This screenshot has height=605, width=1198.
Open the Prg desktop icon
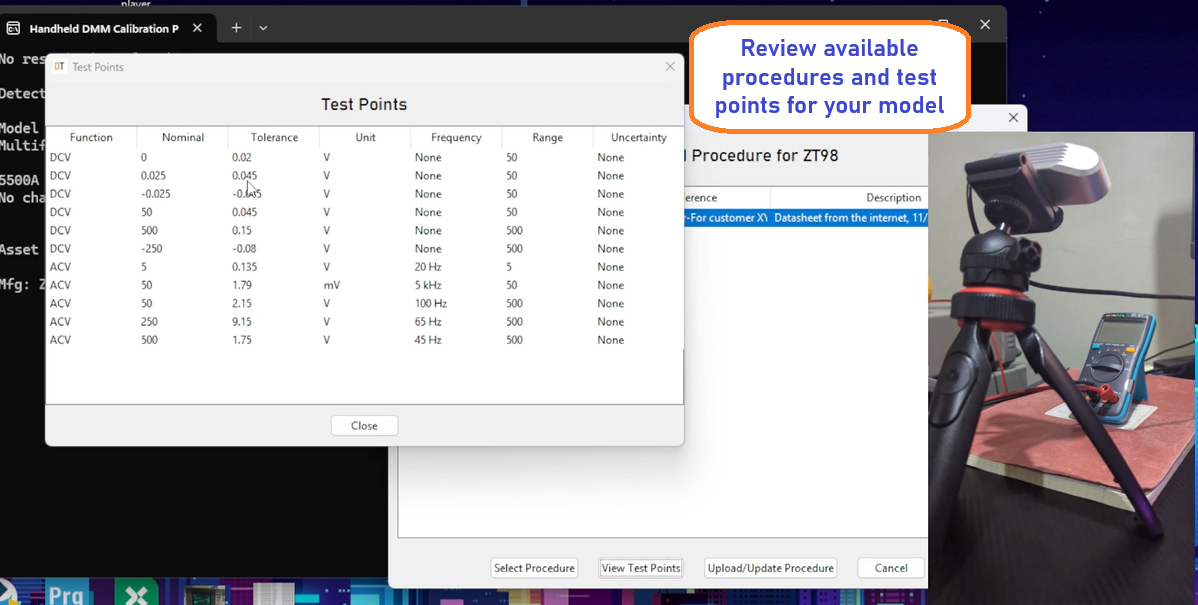pyautogui.click(x=66, y=594)
